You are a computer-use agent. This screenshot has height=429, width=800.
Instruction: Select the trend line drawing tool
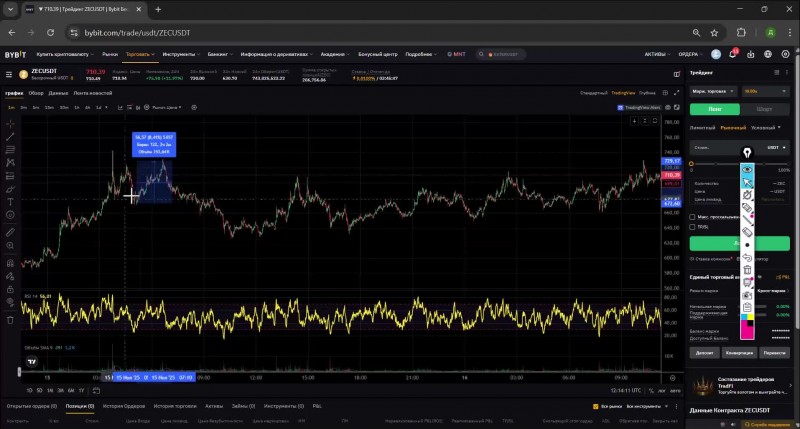10,136
